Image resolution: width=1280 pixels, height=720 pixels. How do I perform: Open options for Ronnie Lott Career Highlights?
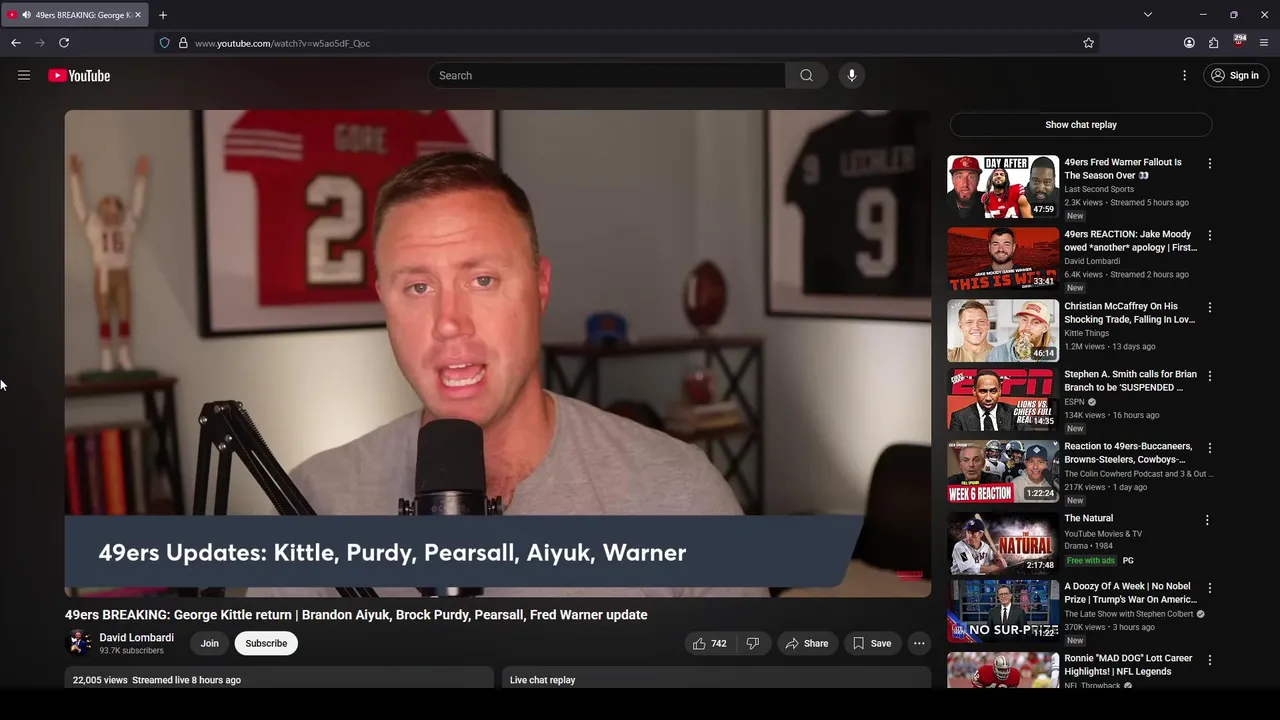pyautogui.click(x=1209, y=660)
